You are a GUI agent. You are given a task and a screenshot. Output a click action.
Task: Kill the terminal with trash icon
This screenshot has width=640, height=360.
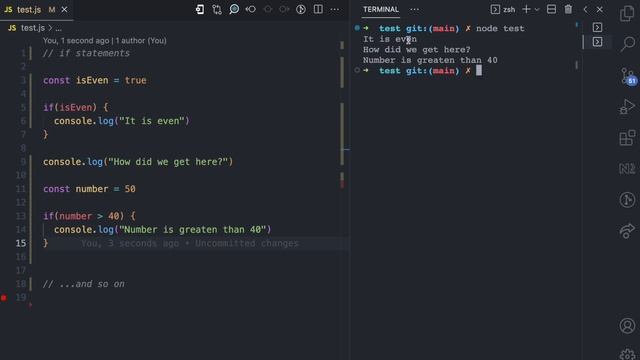click(x=568, y=9)
